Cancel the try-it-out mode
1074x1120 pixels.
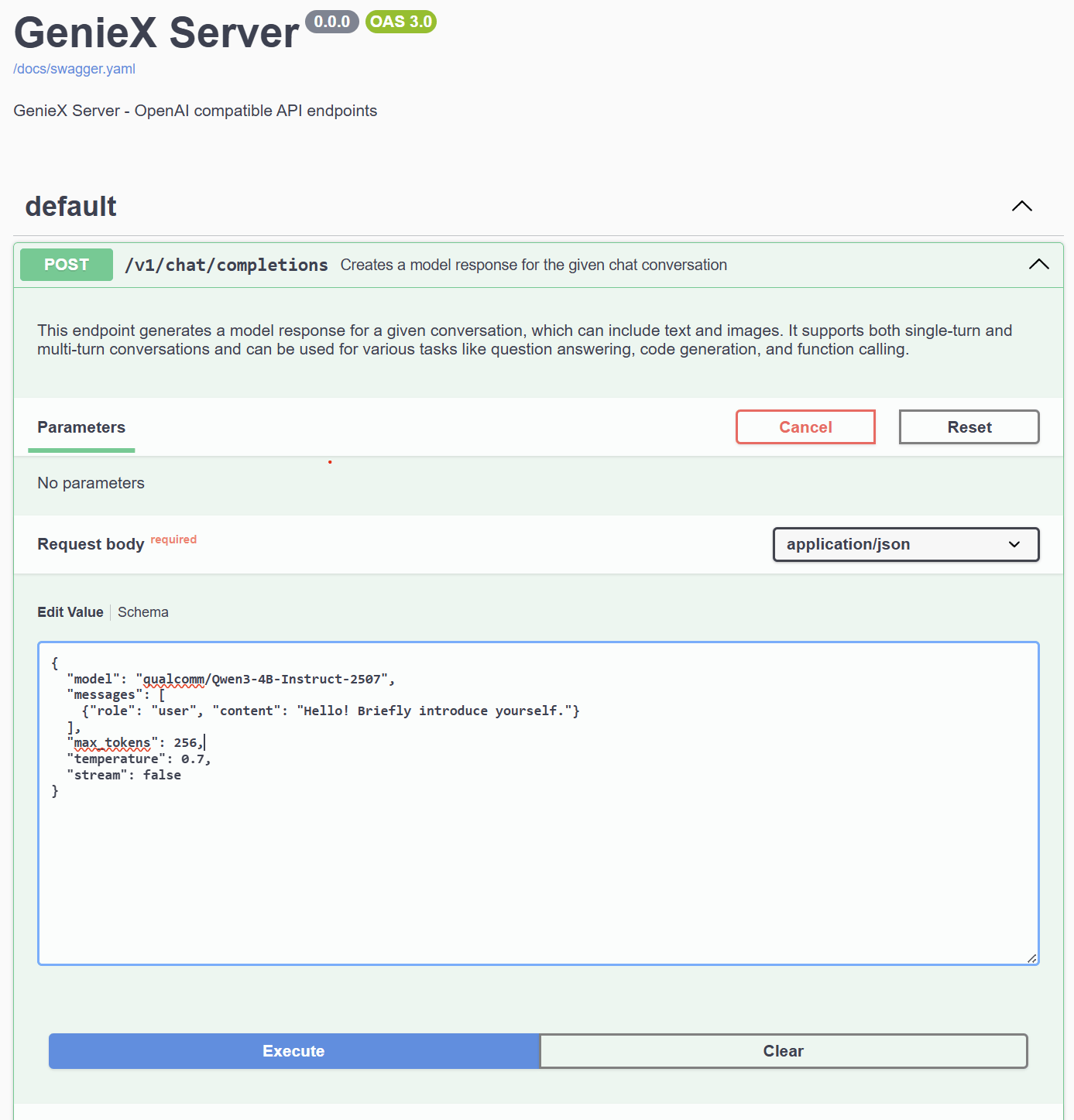tap(805, 427)
